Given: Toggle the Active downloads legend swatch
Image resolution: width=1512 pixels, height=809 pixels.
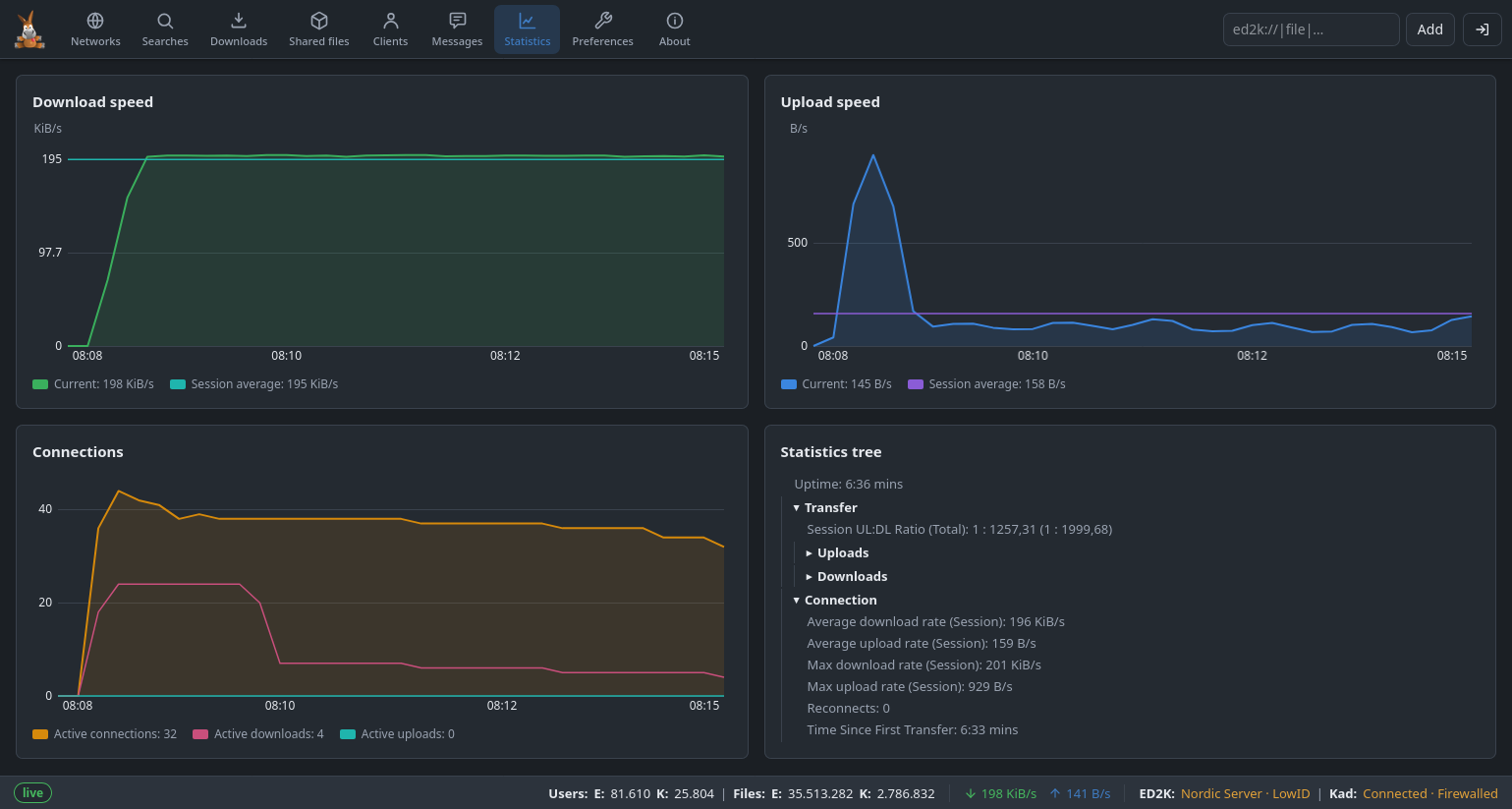Looking at the screenshot, I should click(x=200, y=734).
